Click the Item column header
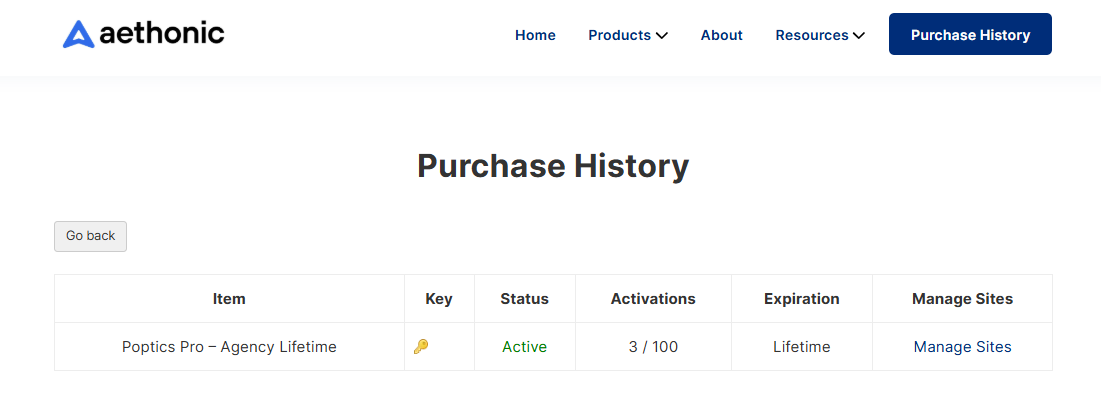This screenshot has width=1101, height=410. point(229,298)
